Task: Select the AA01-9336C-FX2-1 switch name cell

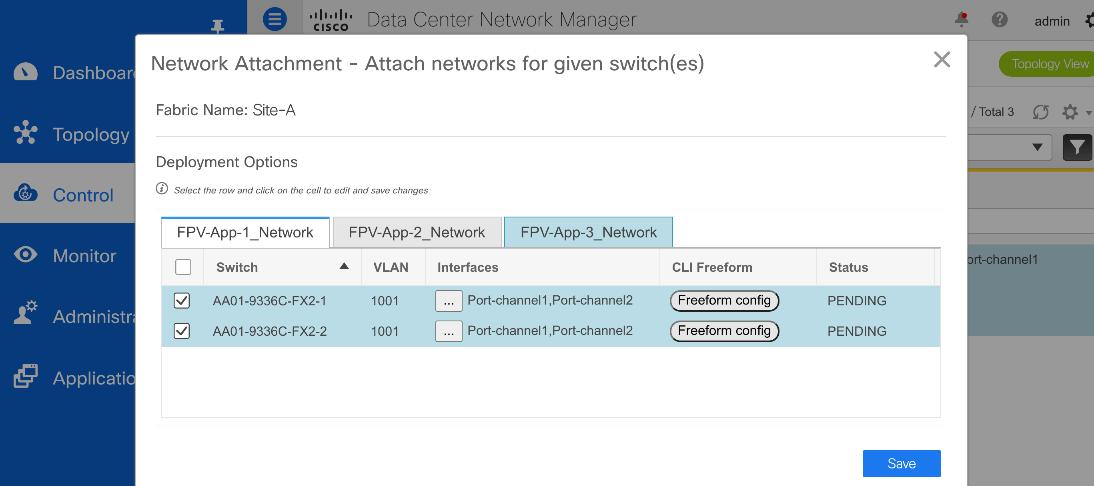Action: pos(269,301)
